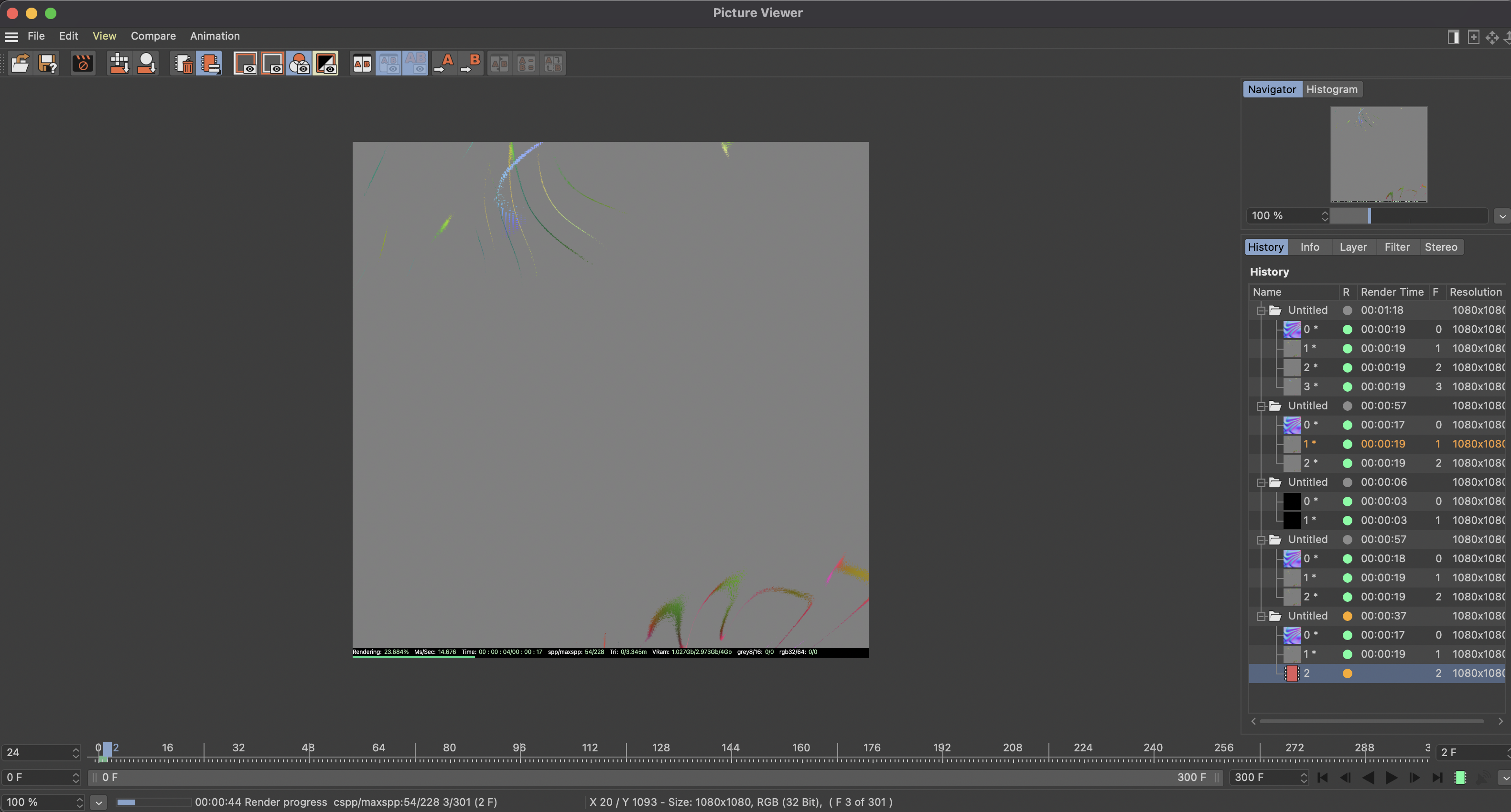Click the navigator zoom slider
This screenshot has height=812, width=1511.
coord(1408,216)
